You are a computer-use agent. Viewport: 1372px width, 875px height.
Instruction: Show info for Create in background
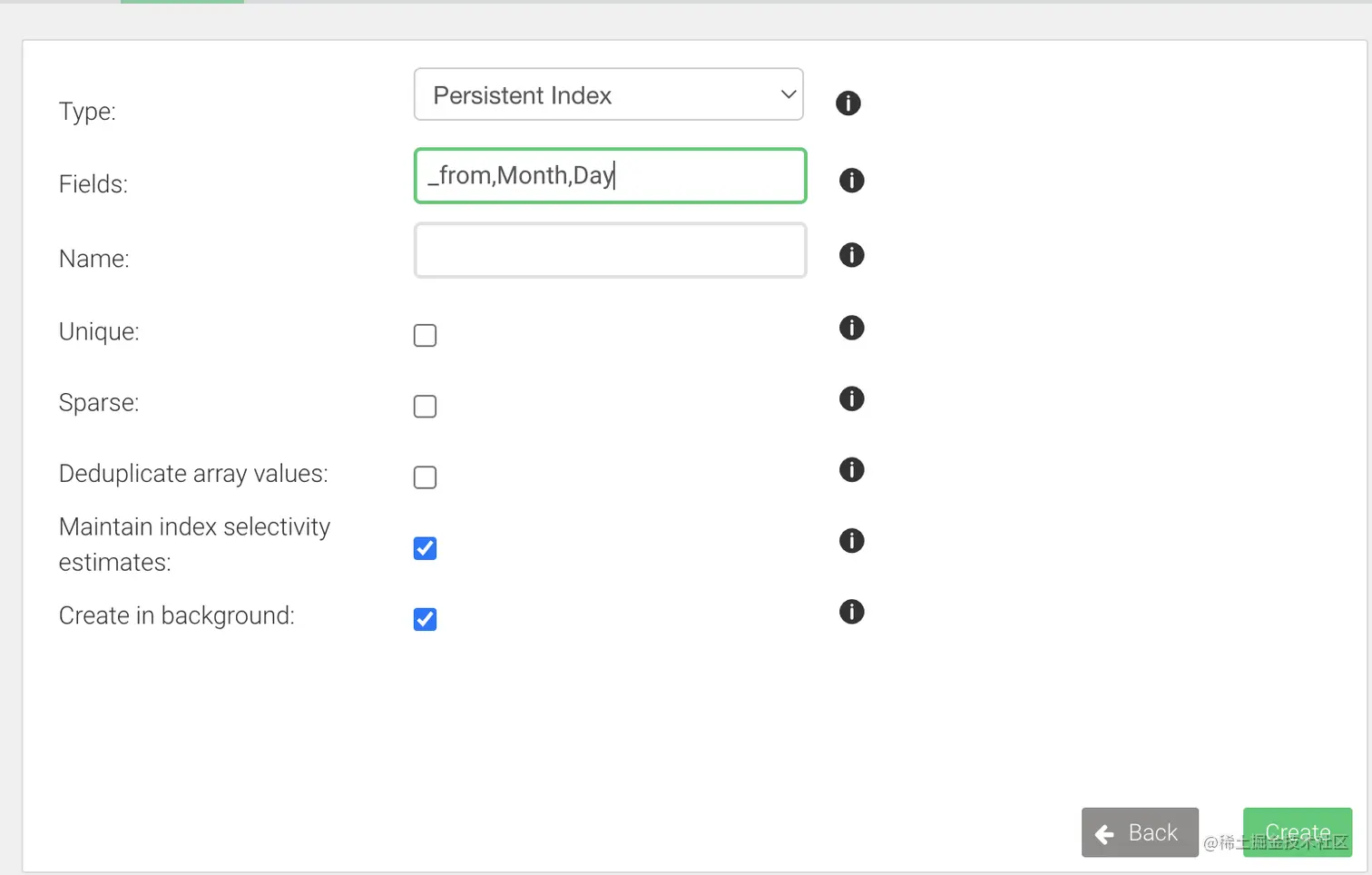(851, 612)
